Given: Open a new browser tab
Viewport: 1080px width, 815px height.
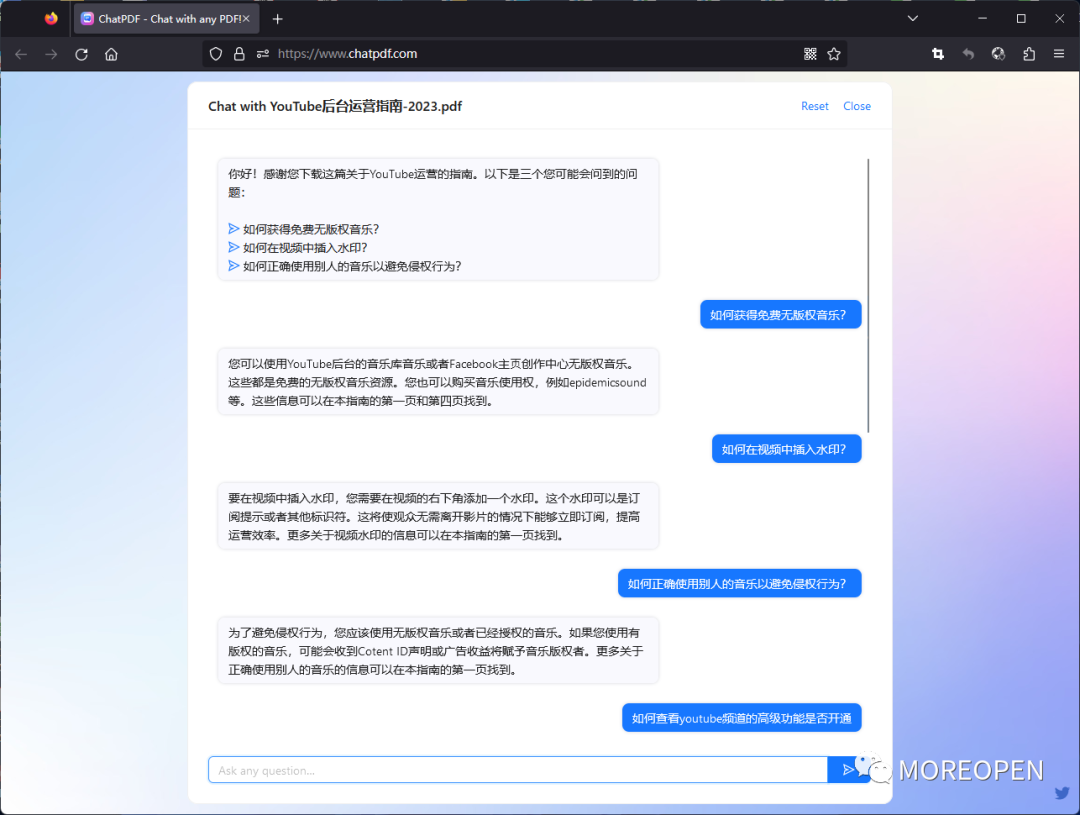Looking at the screenshot, I should (278, 19).
